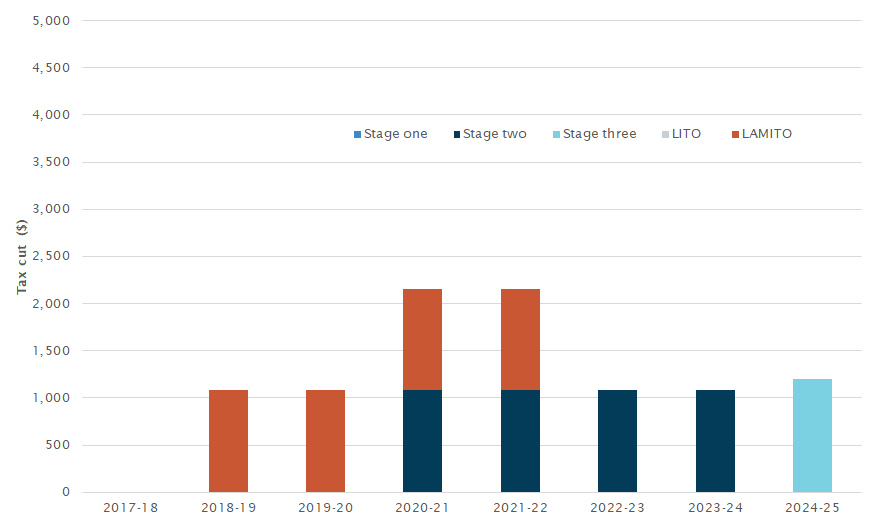
Task: Click the orange LAMITO segment for 2020-21
Action: (x=422, y=339)
